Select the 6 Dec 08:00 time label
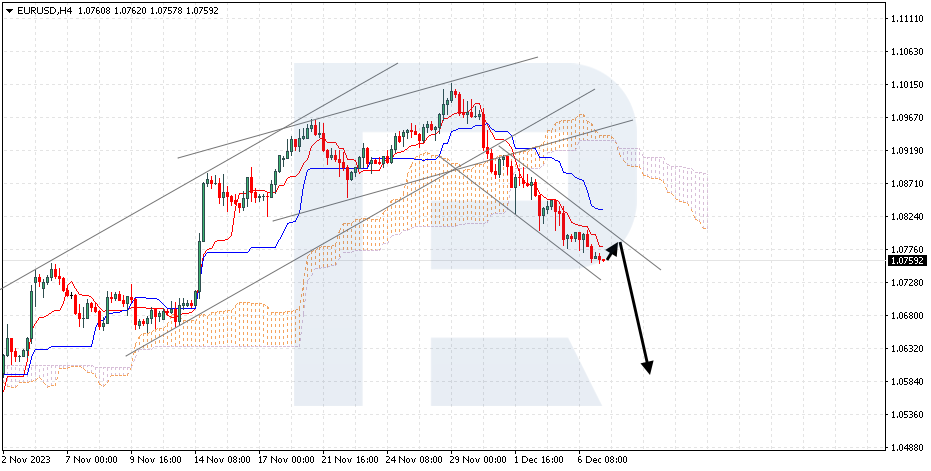931x471 pixels. 604,460
